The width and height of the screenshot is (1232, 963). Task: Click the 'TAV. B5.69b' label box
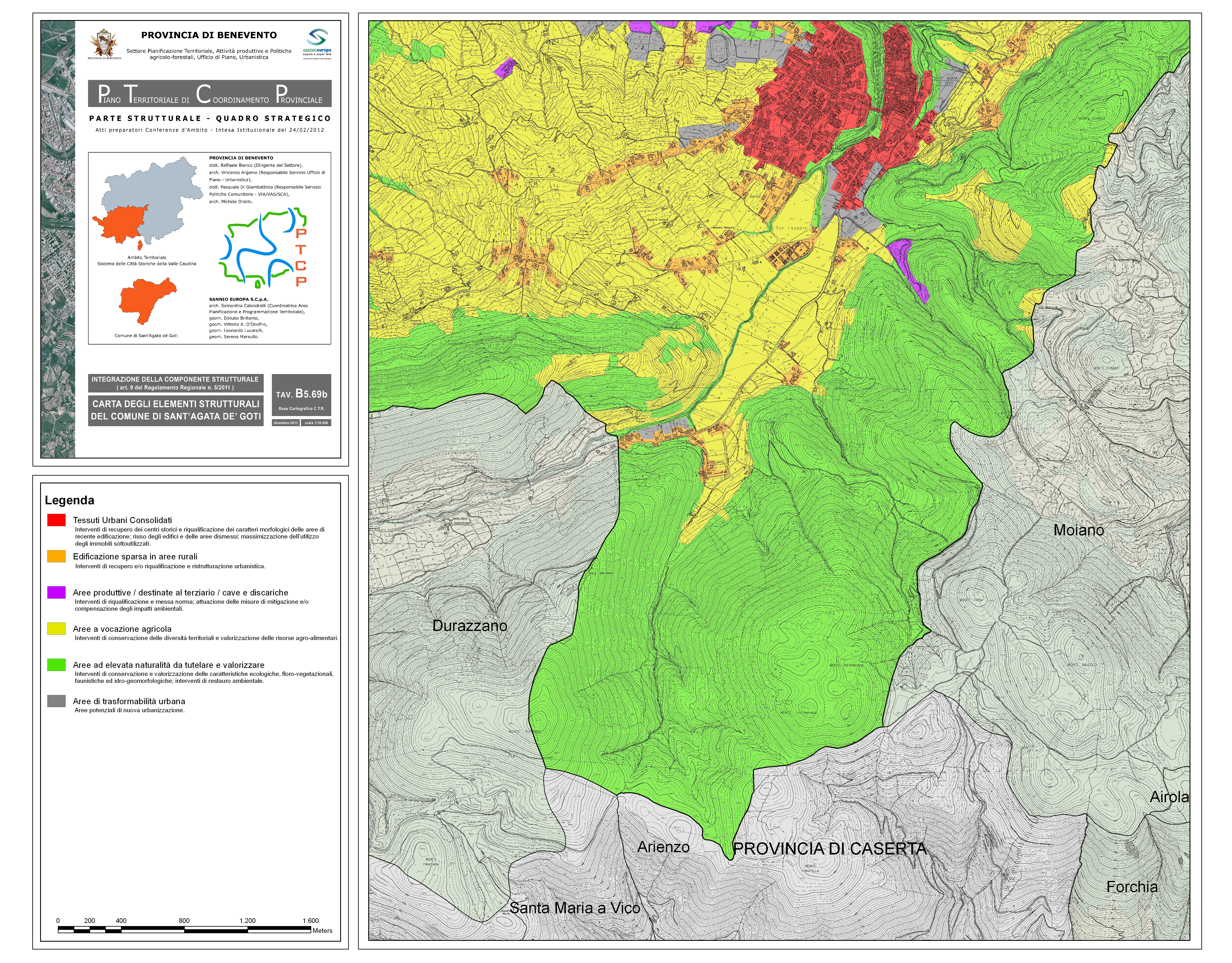[301, 395]
